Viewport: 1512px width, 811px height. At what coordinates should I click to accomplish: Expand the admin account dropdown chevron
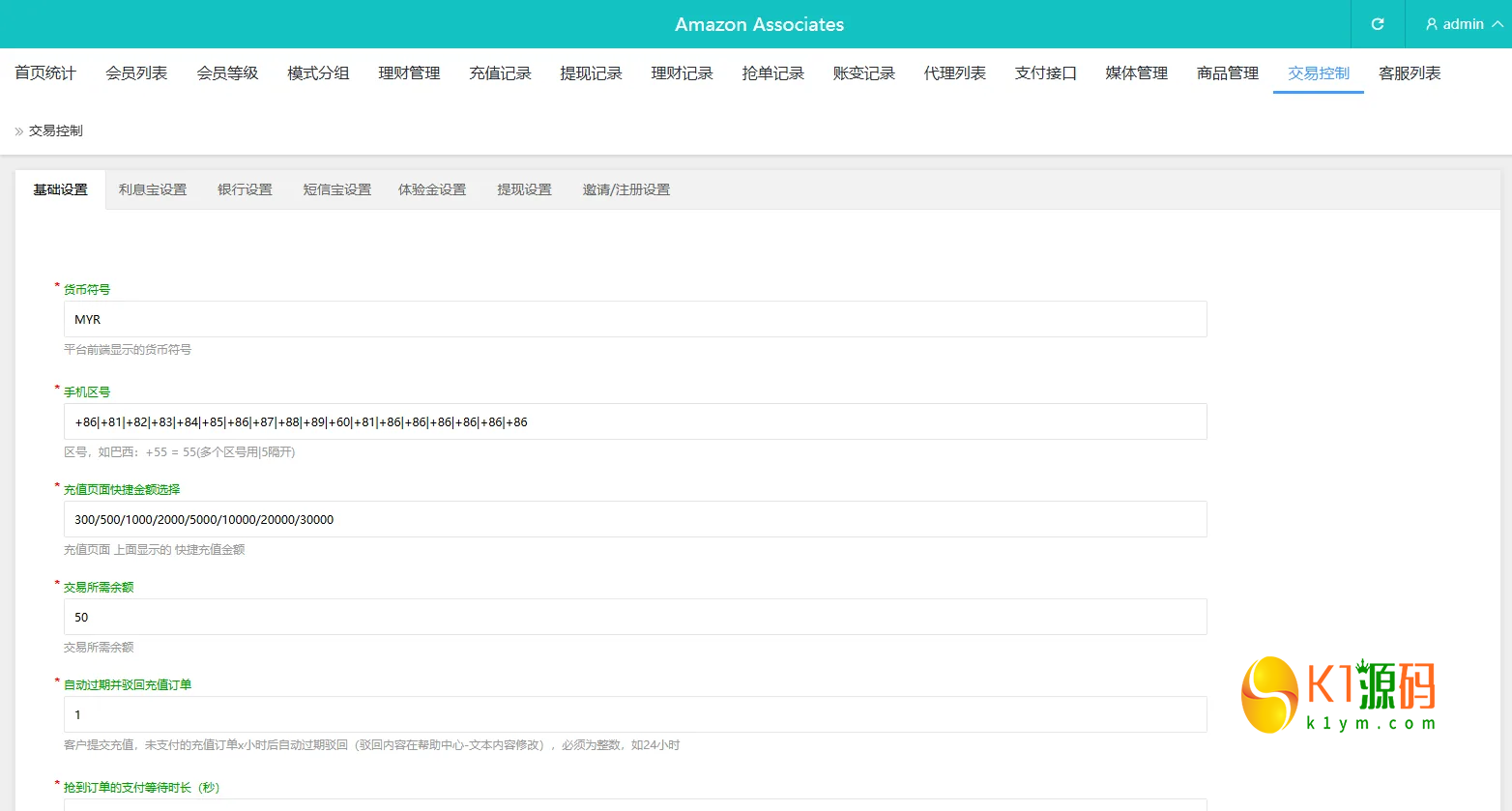1495,23
